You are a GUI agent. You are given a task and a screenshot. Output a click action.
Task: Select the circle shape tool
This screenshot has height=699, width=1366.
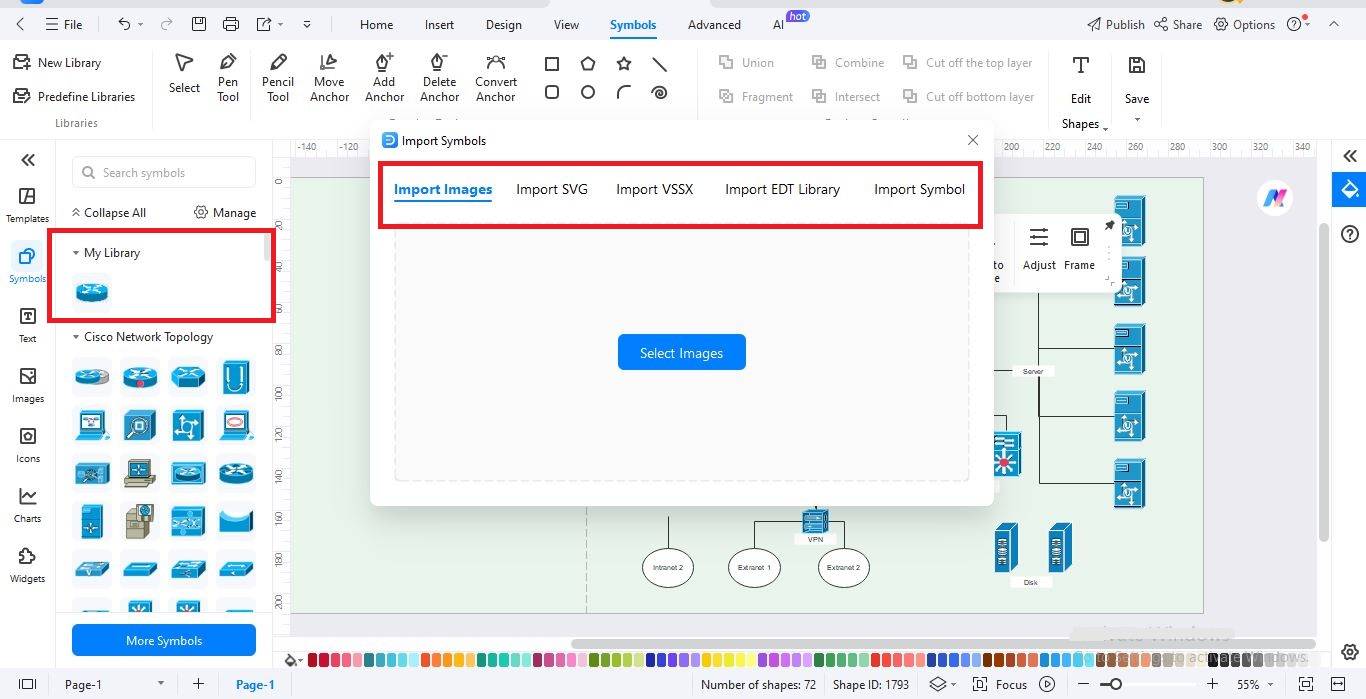coord(588,92)
